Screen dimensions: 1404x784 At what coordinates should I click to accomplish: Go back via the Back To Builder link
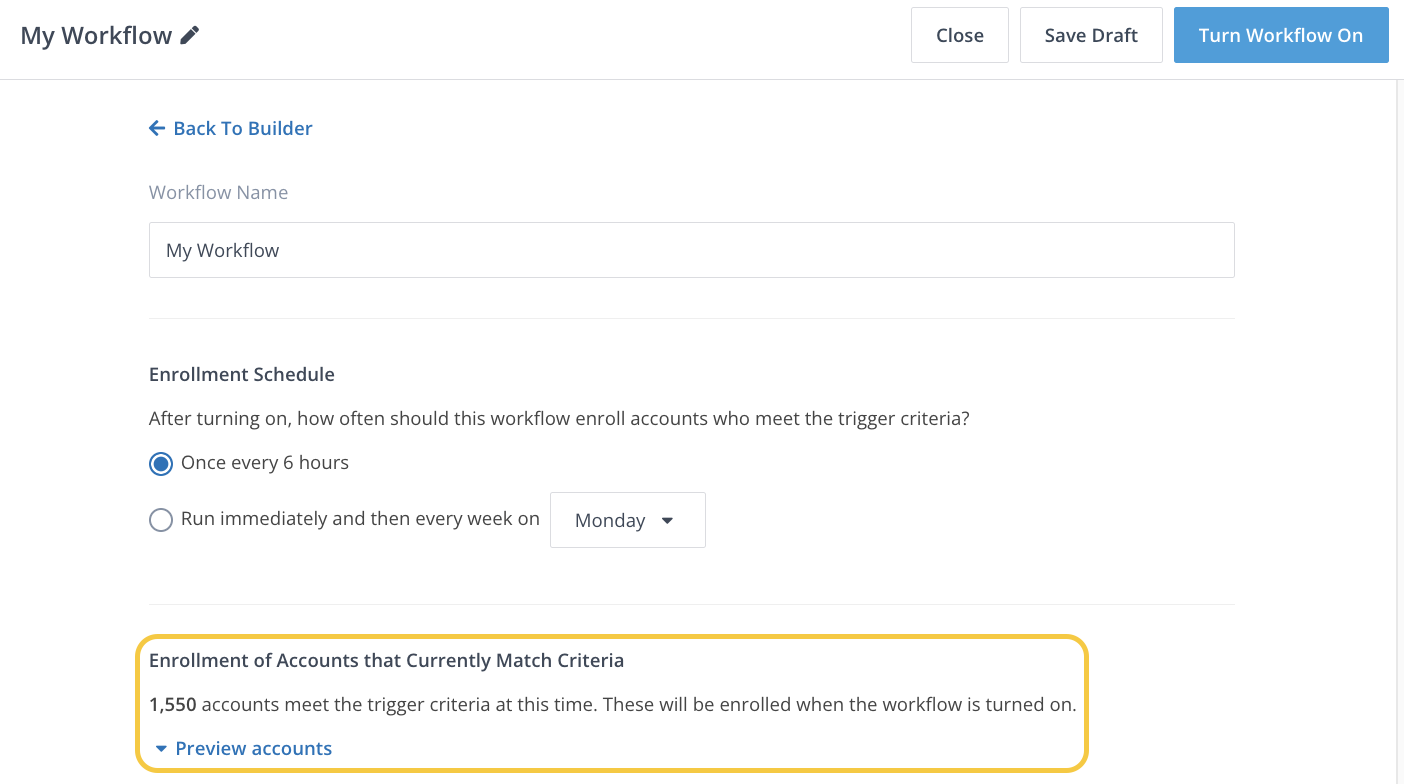click(242, 128)
